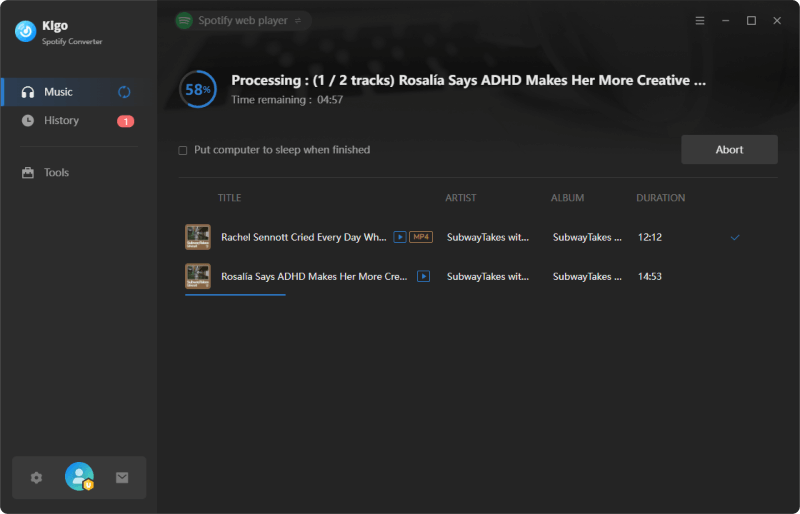Select the Rosalía Says ADHD title
The height and width of the screenshot is (514, 800).
tap(314, 277)
